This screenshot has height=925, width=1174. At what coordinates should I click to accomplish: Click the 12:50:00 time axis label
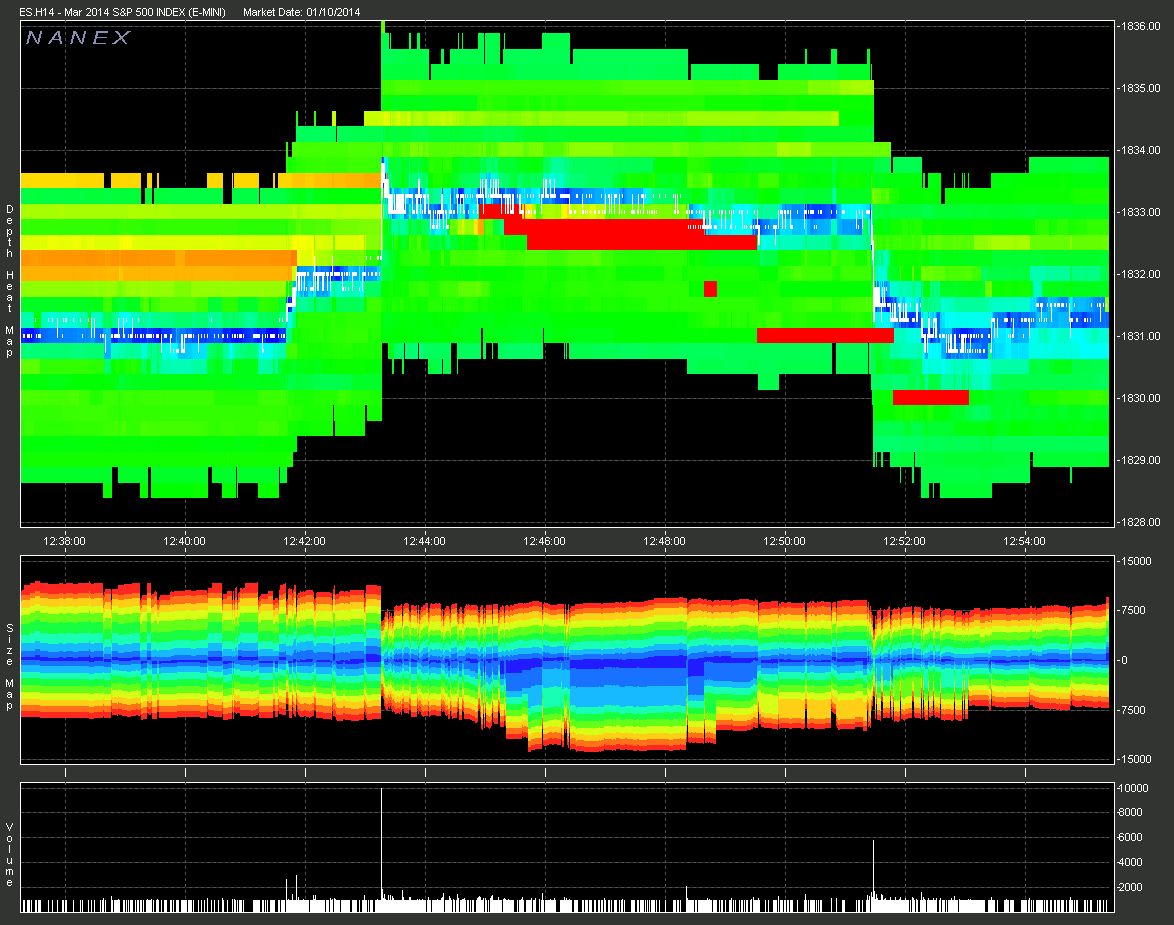pos(785,541)
